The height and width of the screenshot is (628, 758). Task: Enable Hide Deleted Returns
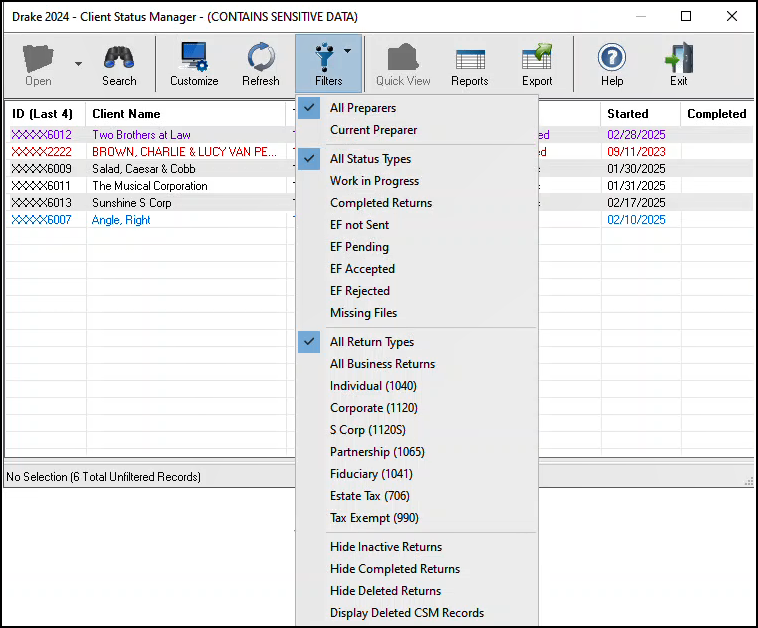tap(417, 591)
